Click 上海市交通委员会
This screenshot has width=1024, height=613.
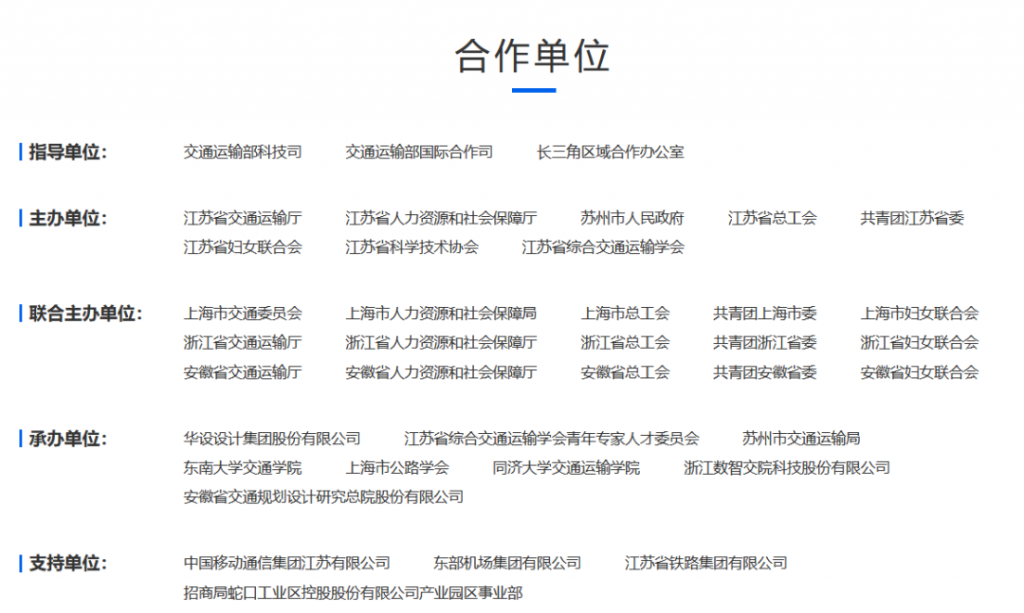(x=243, y=313)
